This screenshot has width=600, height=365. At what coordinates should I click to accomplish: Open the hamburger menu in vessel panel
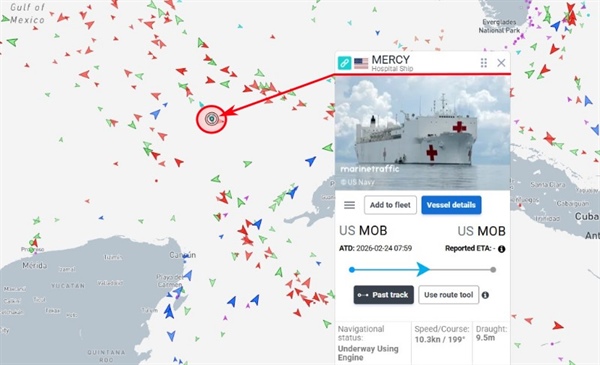pyautogui.click(x=349, y=205)
